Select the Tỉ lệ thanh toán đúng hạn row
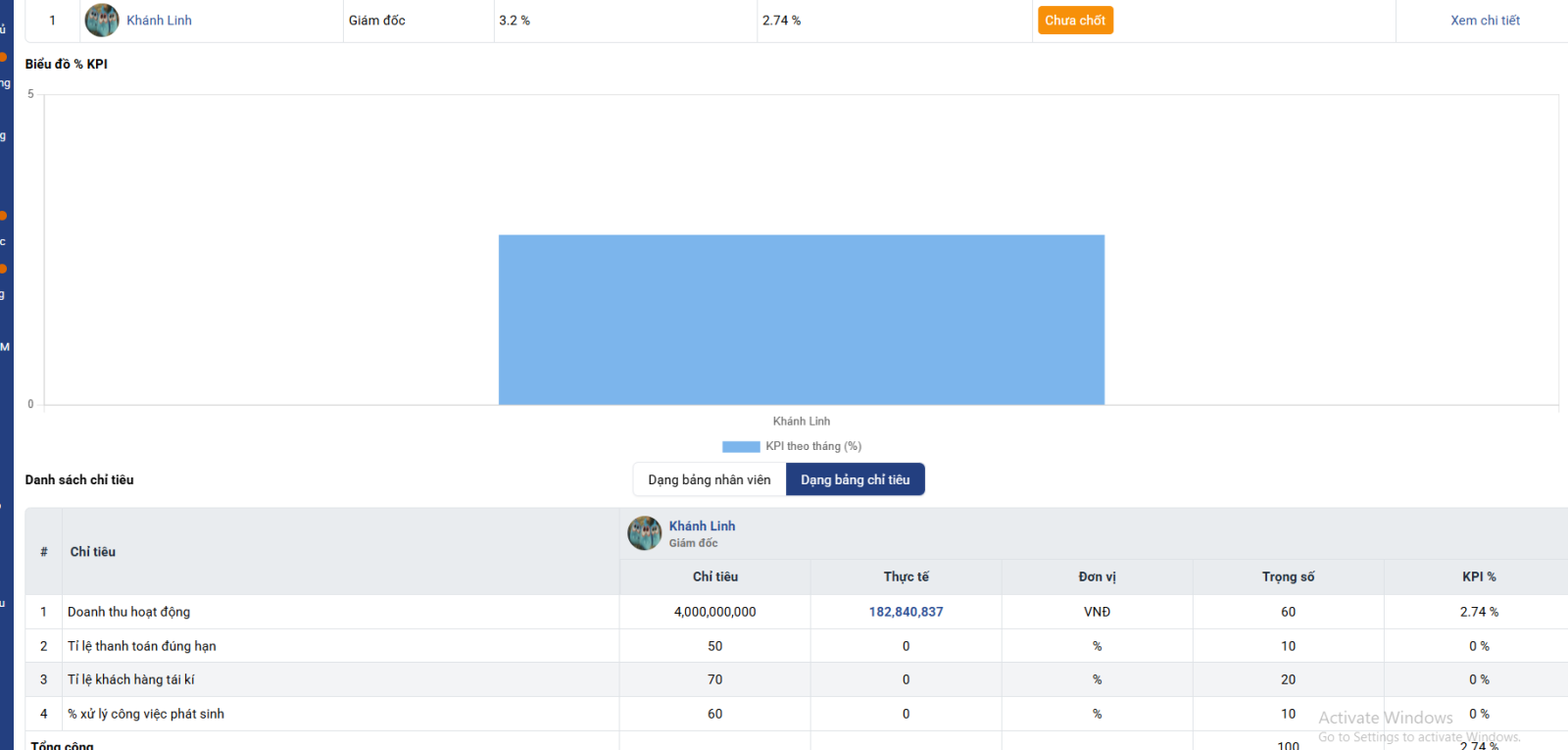Screen dimensions: 1568x750 (x=142, y=646)
